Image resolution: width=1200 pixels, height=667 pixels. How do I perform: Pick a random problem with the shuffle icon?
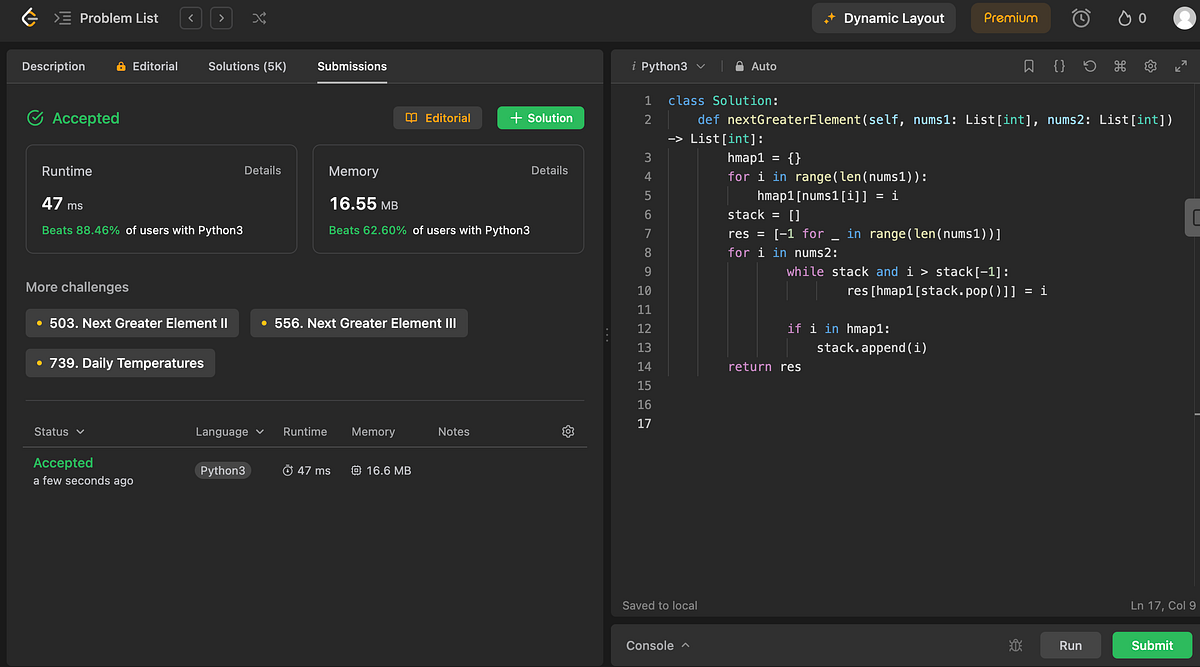259,17
